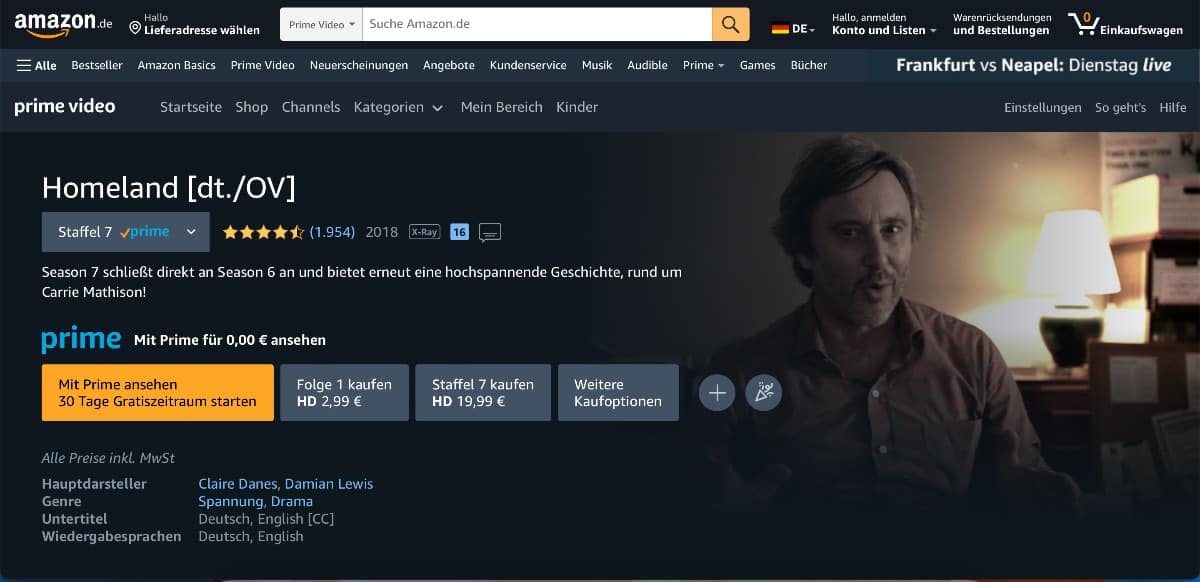
Task: Click the location pin Lieferadresse wählen
Action: (x=194, y=24)
